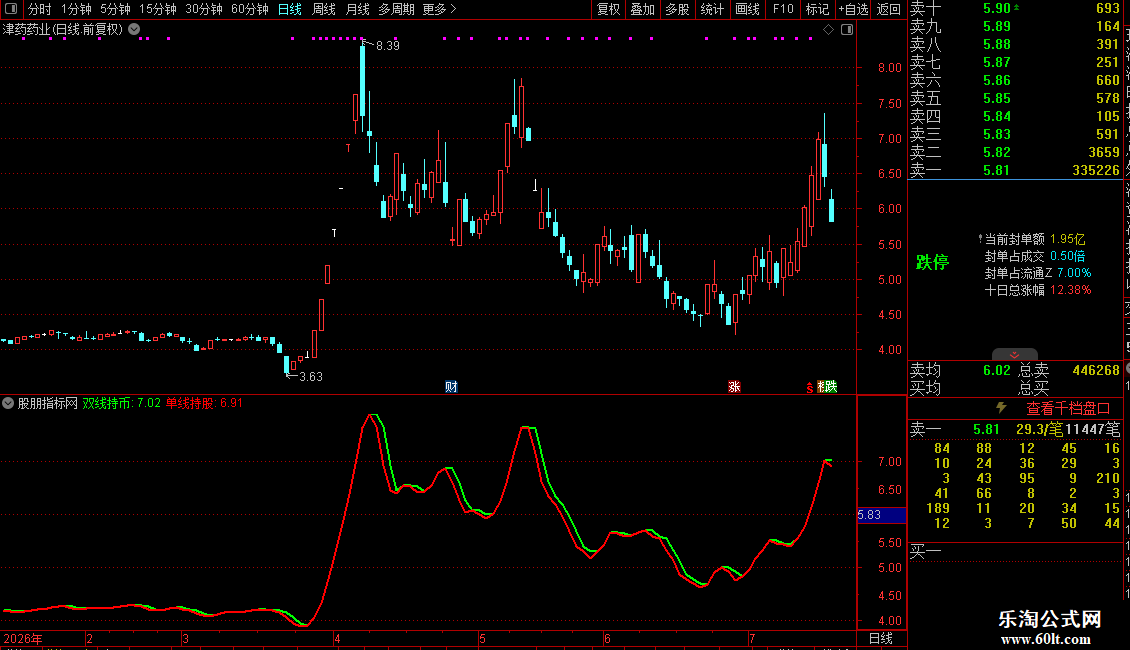Select the 卖十 row at 5.90
1130x650 pixels.
click(1015, 9)
